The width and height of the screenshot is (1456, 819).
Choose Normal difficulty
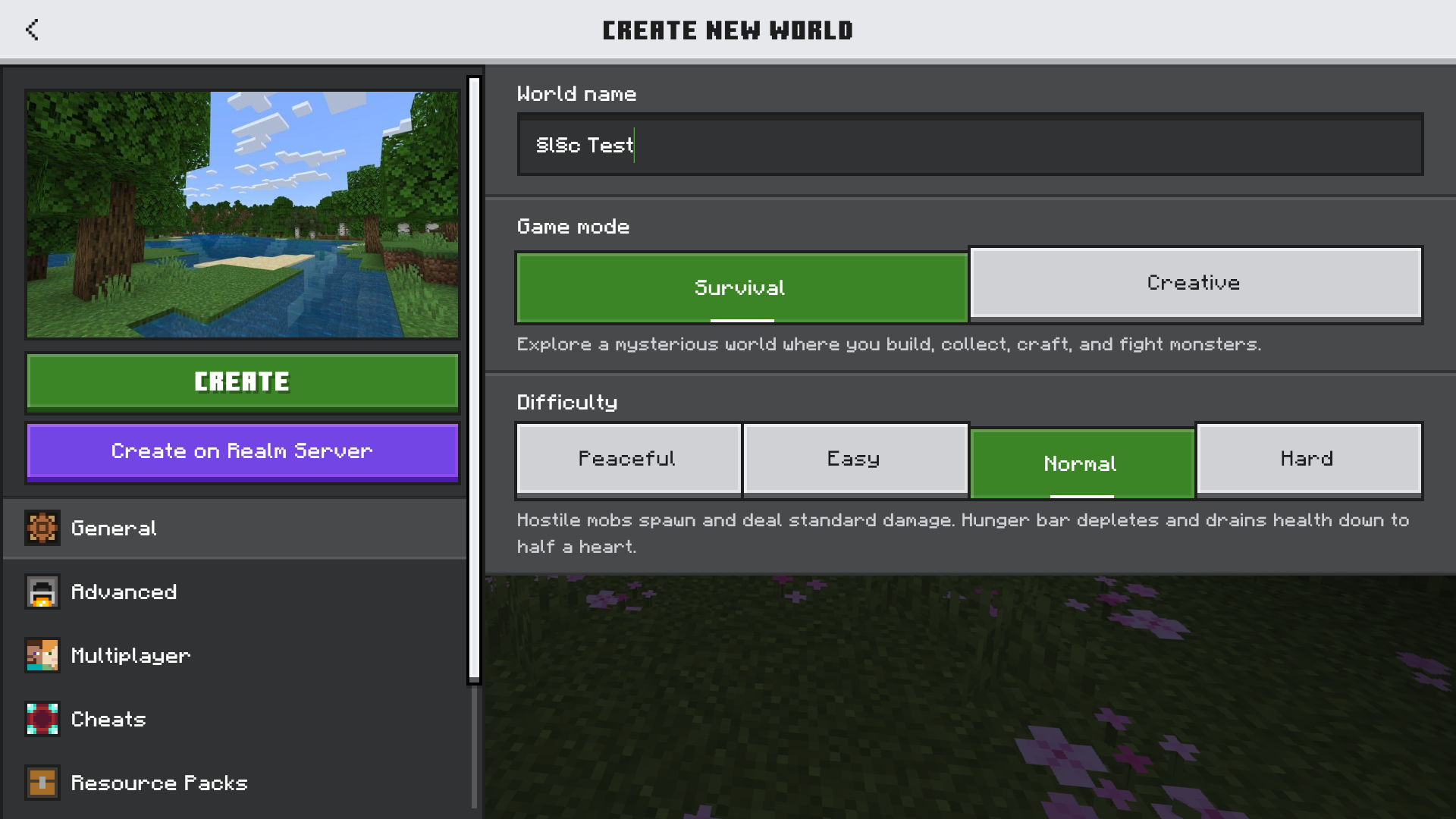(x=1081, y=463)
